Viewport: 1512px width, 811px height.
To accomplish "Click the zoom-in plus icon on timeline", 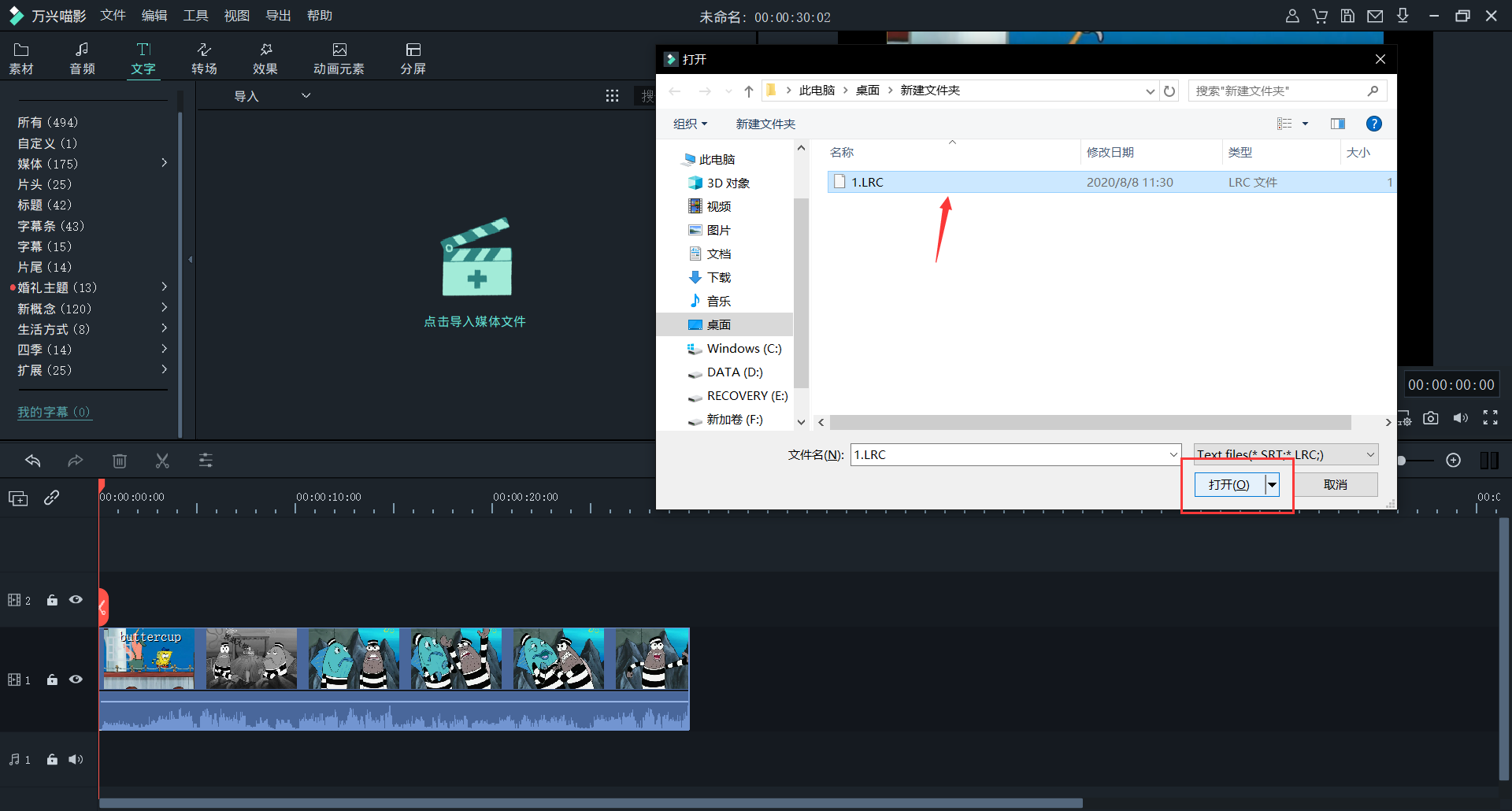I will (x=1454, y=461).
